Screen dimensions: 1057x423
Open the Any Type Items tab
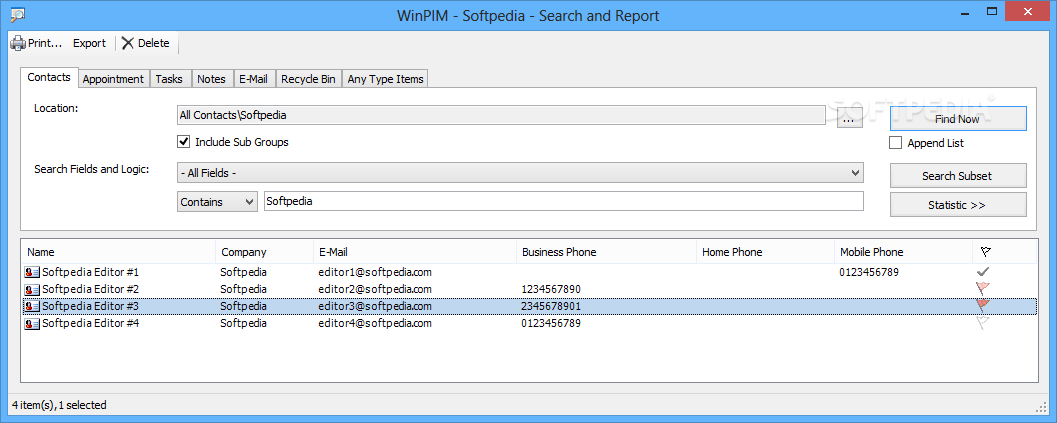386,79
